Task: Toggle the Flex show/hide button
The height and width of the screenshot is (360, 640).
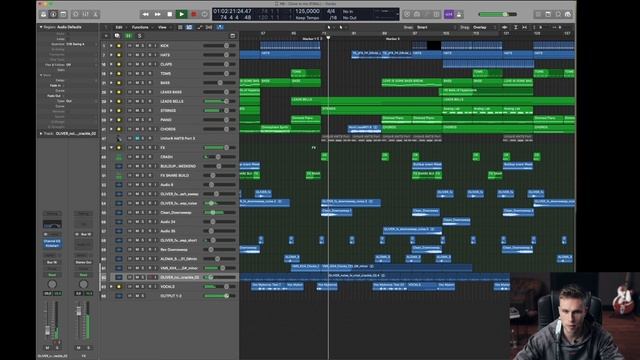Action: [209, 27]
